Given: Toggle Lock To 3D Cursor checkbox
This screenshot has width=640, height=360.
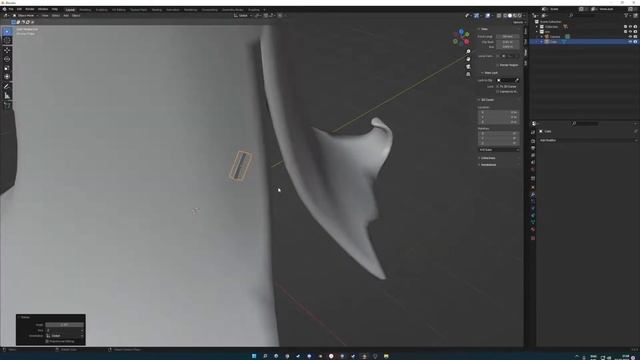Looking at the screenshot, I should pos(498,87).
